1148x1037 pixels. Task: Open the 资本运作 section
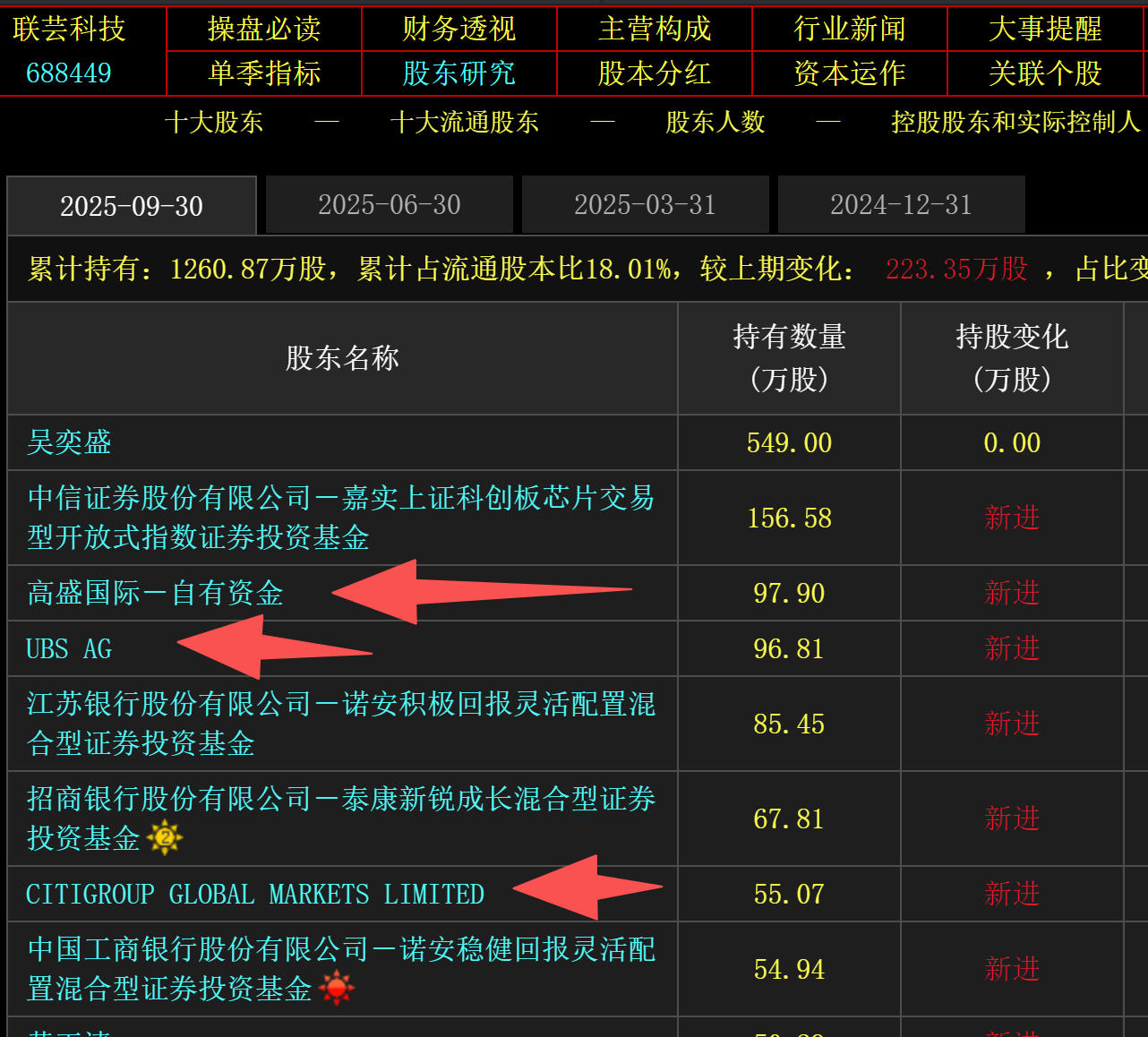tap(850, 73)
